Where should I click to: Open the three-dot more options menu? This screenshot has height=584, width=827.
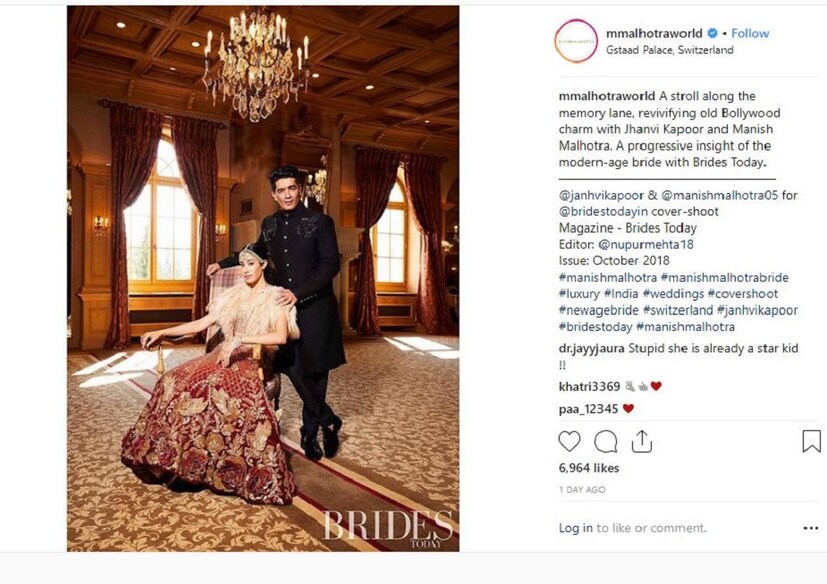coord(811,528)
